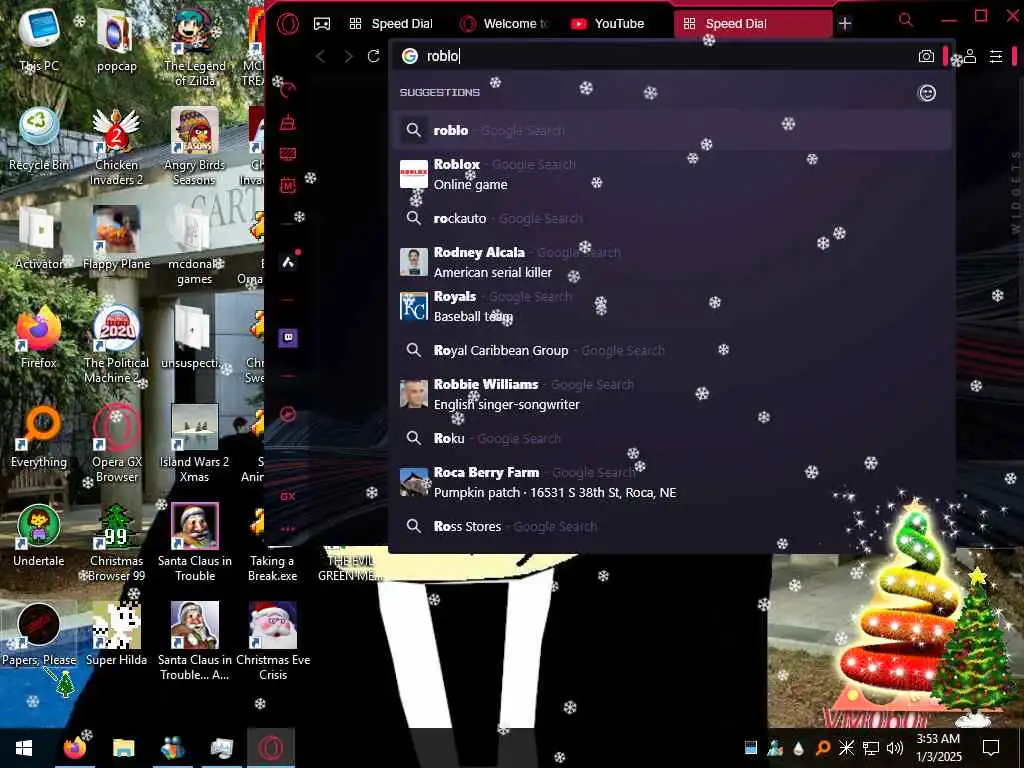
Task: Select the popcap desktop icon
Action: [x=116, y=40]
